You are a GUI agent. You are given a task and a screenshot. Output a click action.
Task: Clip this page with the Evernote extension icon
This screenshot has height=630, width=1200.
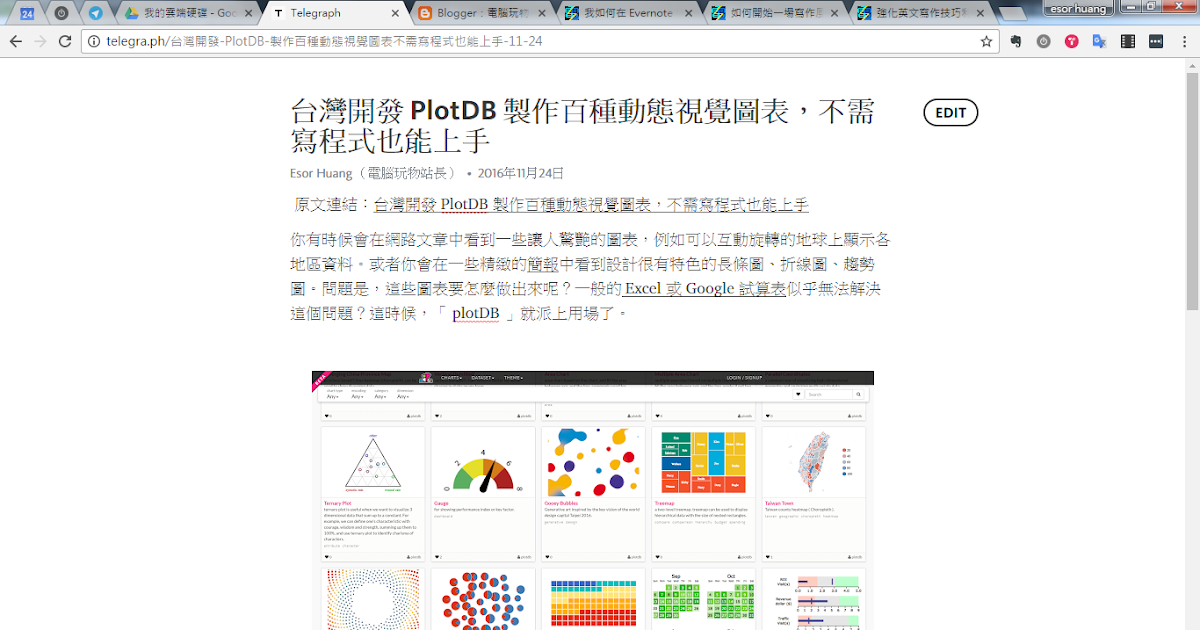click(x=1015, y=42)
